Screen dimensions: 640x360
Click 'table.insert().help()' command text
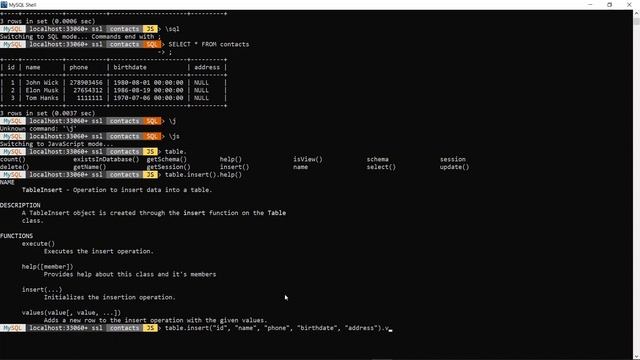click(203, 175)
